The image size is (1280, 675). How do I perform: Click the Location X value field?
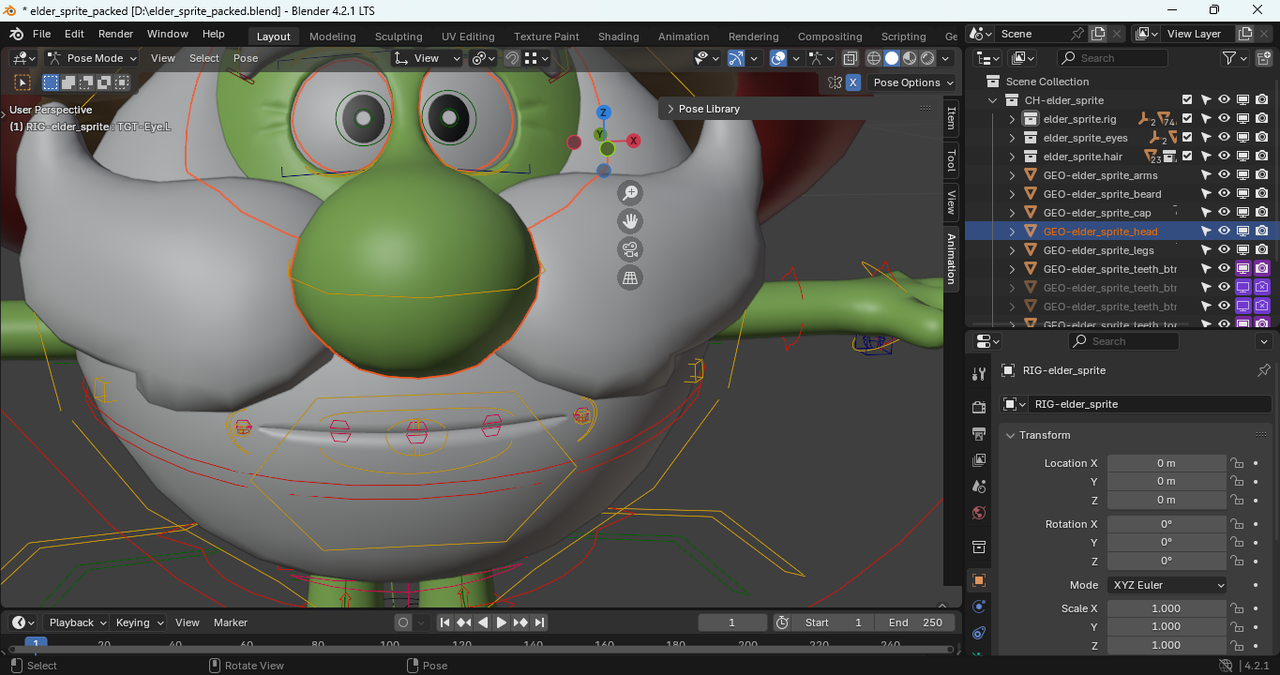[x=1166, y=463]
